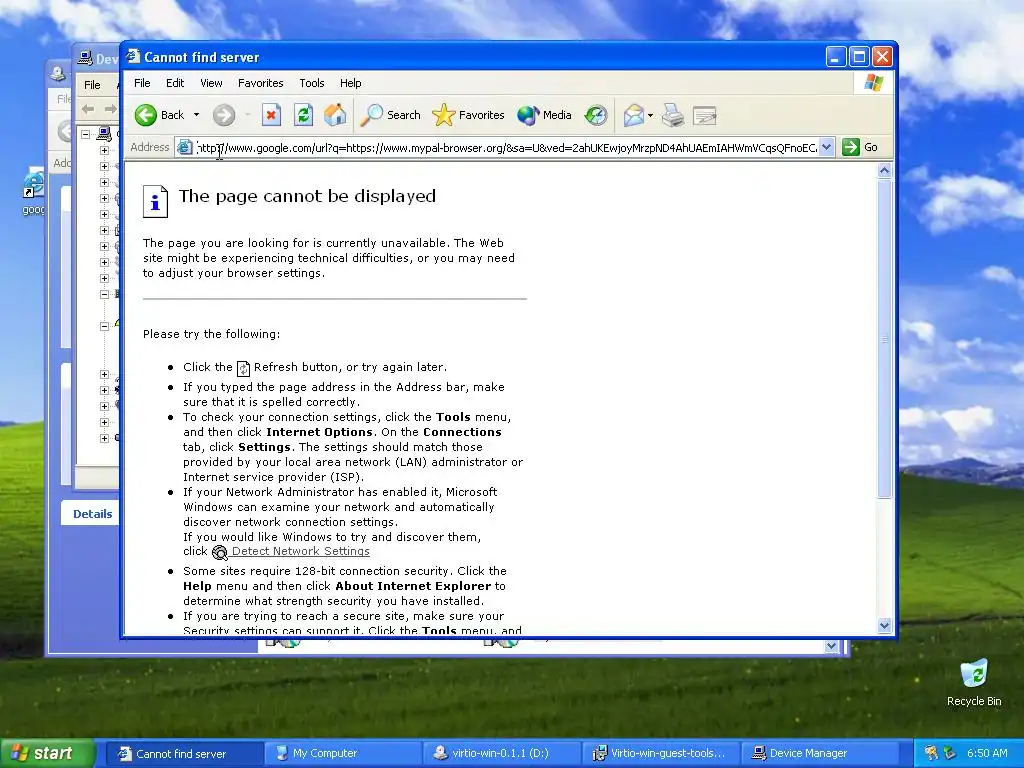Switch to Device Manager taskbar button
Image resolution: width=1024 pixels, height=768 pixels.
[x=818, y=753]
